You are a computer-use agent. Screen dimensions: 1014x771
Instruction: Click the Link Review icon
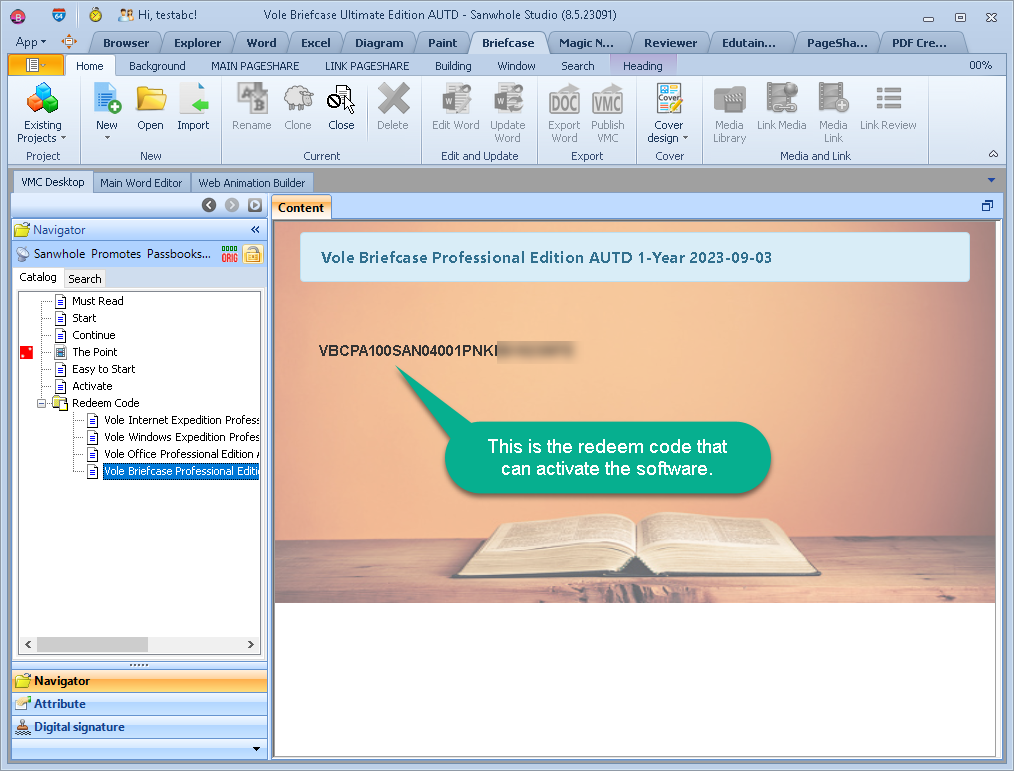pyautogui.click(x=888, y=107)
